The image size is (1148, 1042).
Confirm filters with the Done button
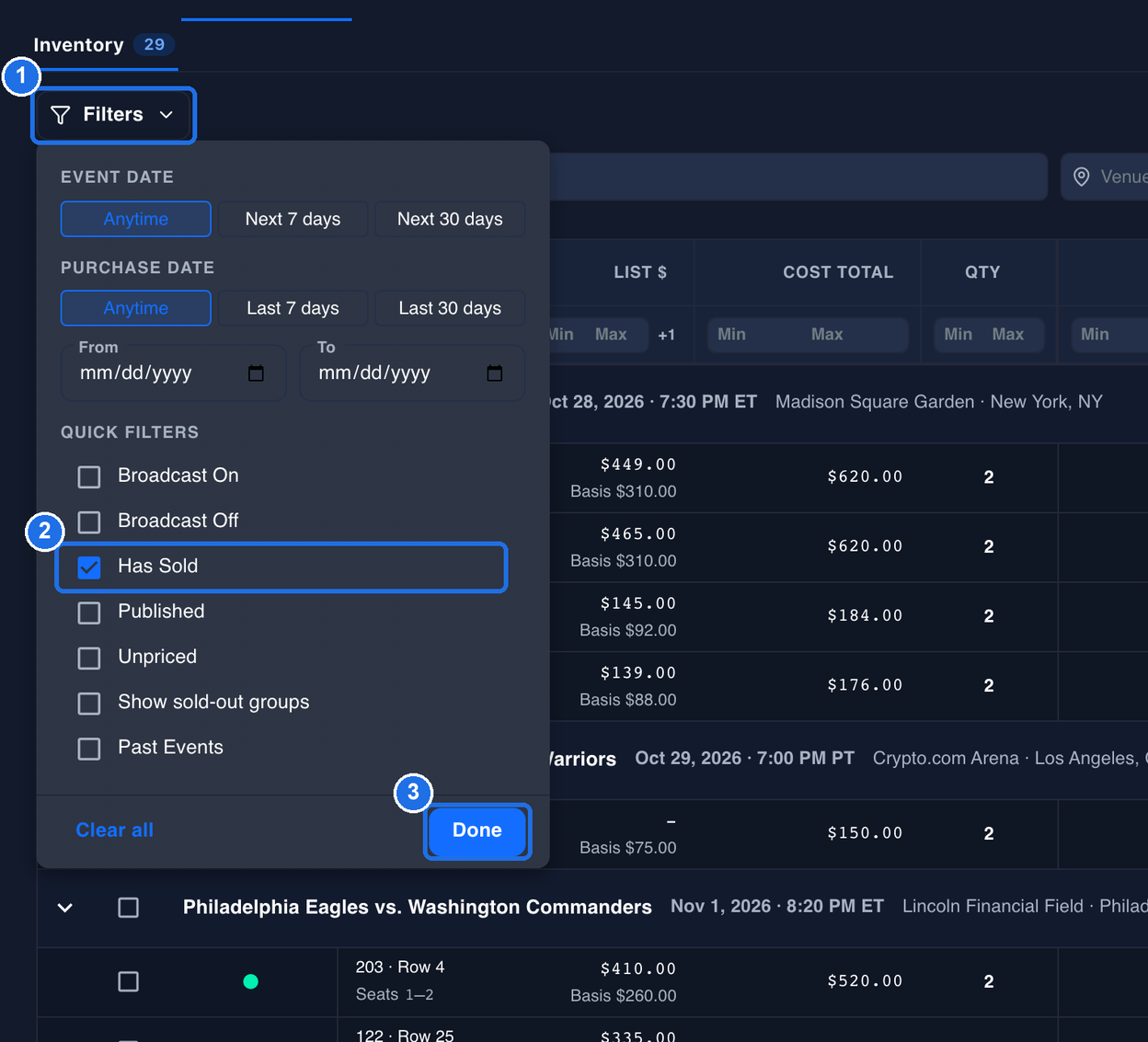(x=477, y=830)
